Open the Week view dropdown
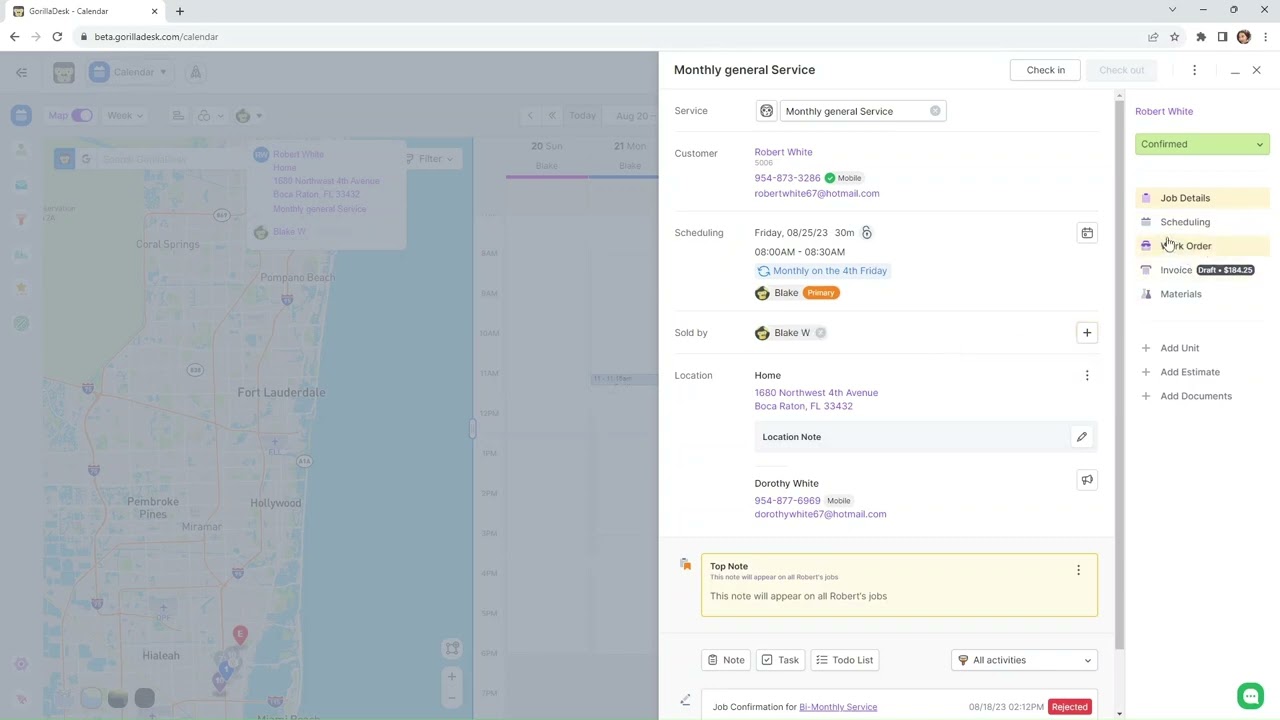Viewport: 1280px width, 720px height. click(125, 116)
